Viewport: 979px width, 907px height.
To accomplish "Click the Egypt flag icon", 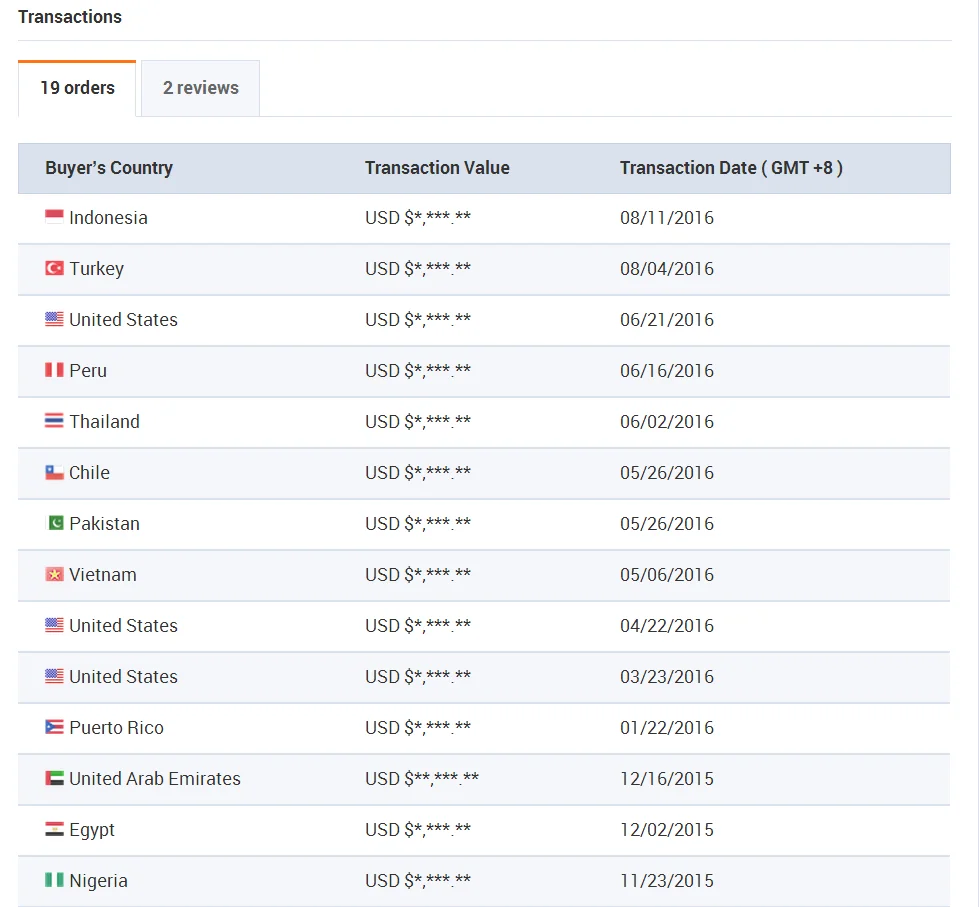I will coord(54,829).
